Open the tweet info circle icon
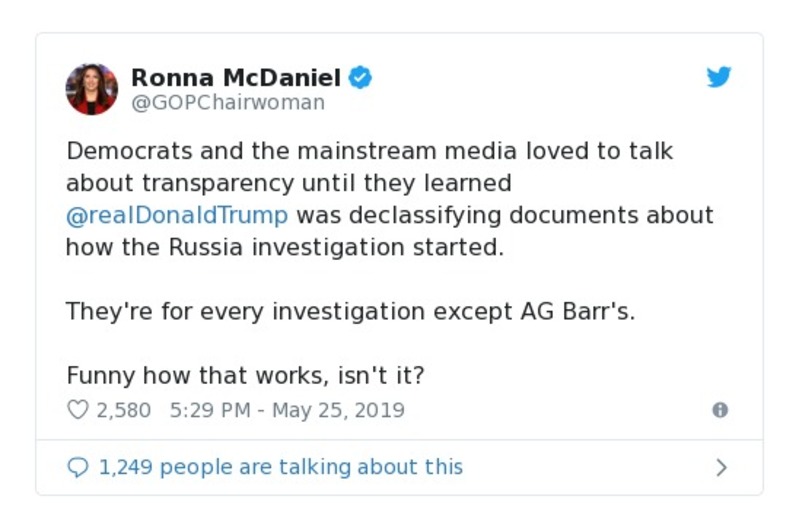Viewport: 799px width, 531px height. (719, 410)
